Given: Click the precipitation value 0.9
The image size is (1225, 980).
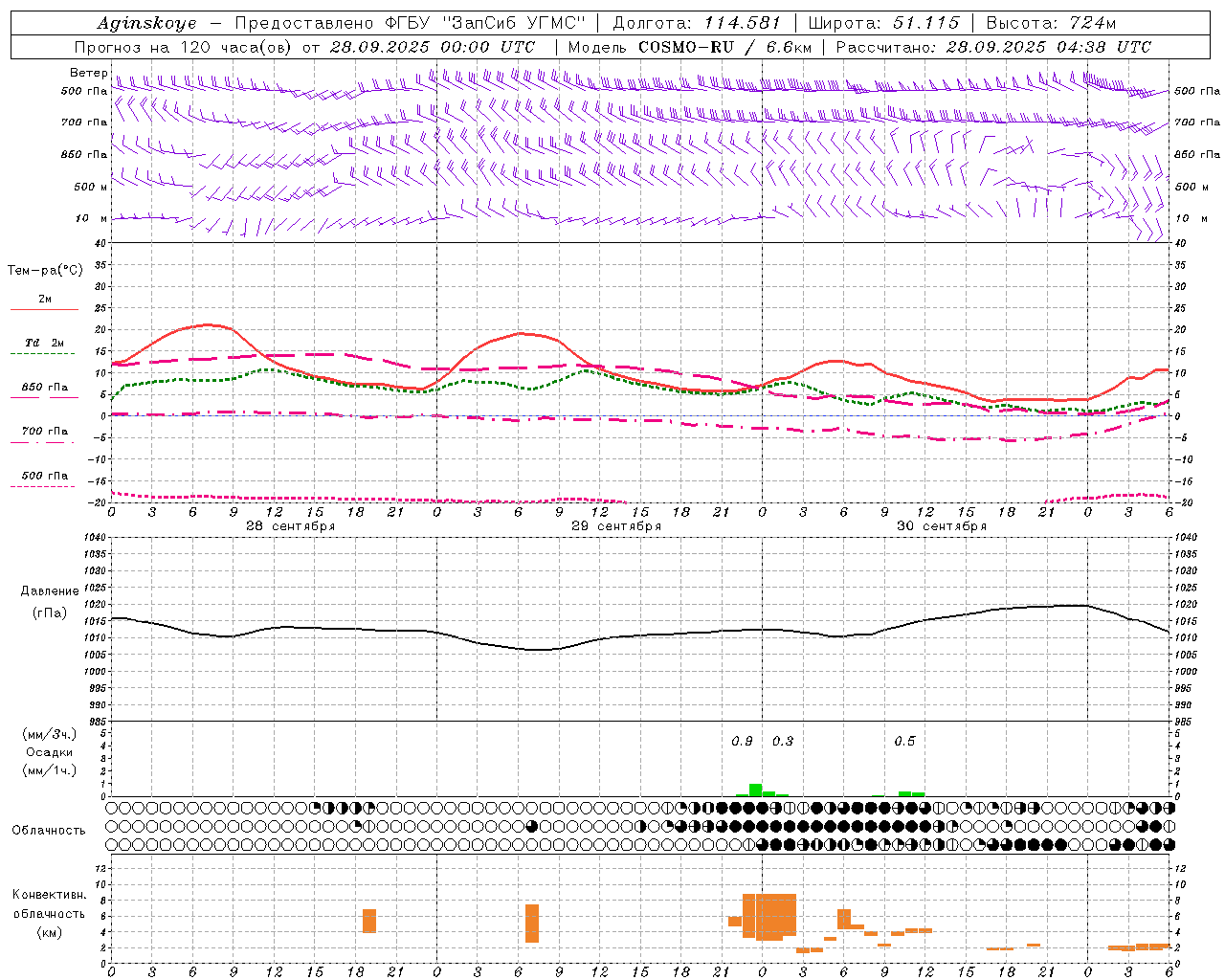Looking at the screenshot, I should (742, 742).
